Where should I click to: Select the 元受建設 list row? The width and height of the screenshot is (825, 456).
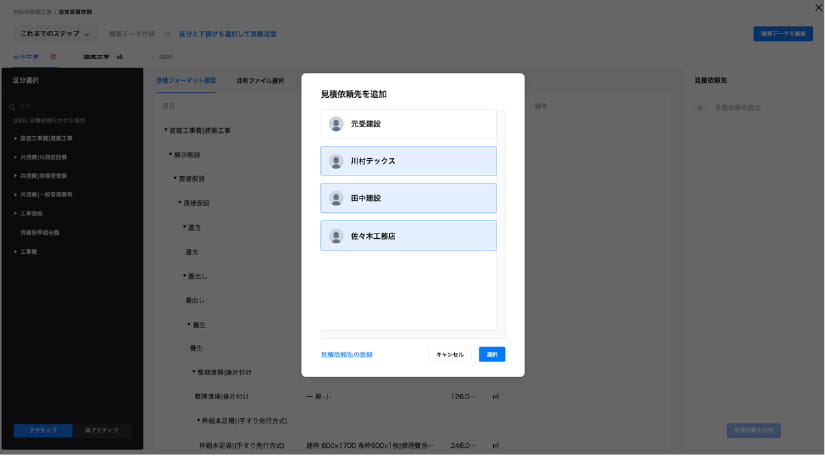click(408, 124)
